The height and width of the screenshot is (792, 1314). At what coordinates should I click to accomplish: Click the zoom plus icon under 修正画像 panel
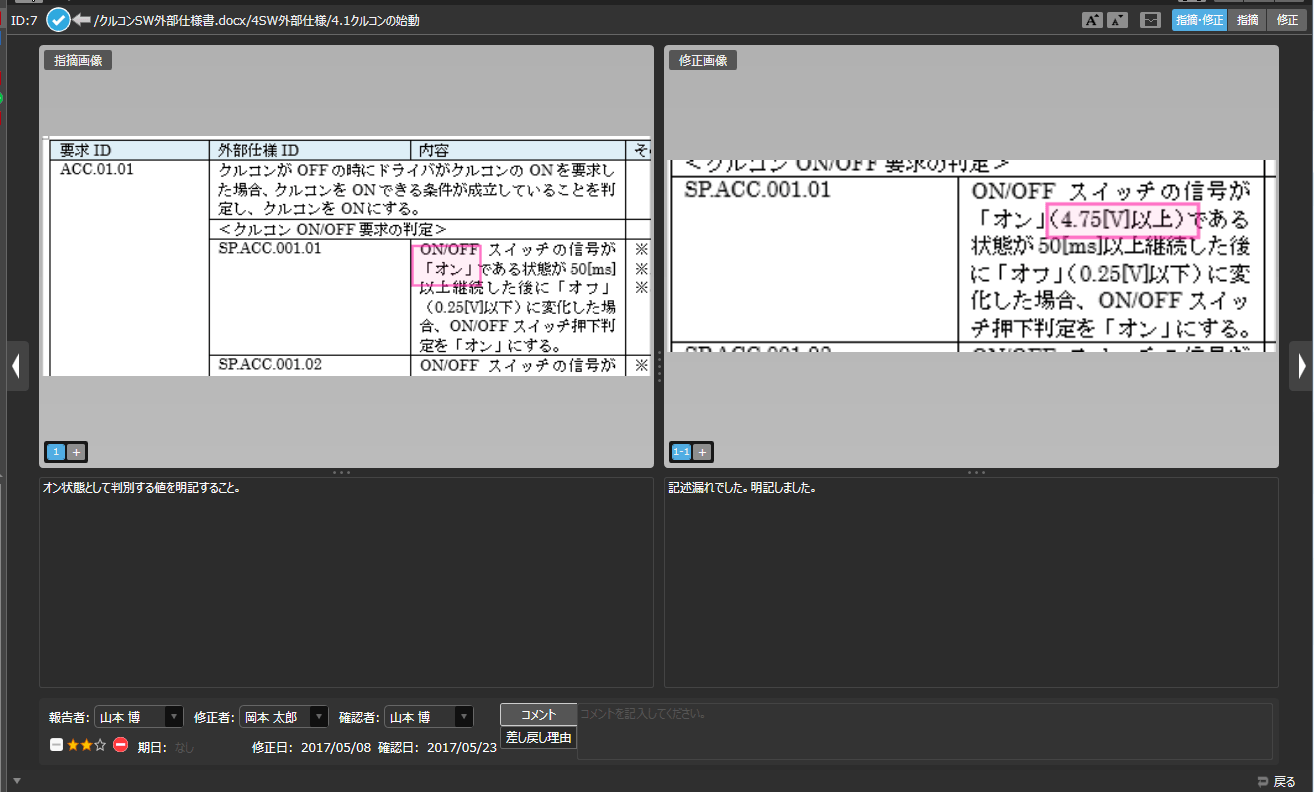703,451
